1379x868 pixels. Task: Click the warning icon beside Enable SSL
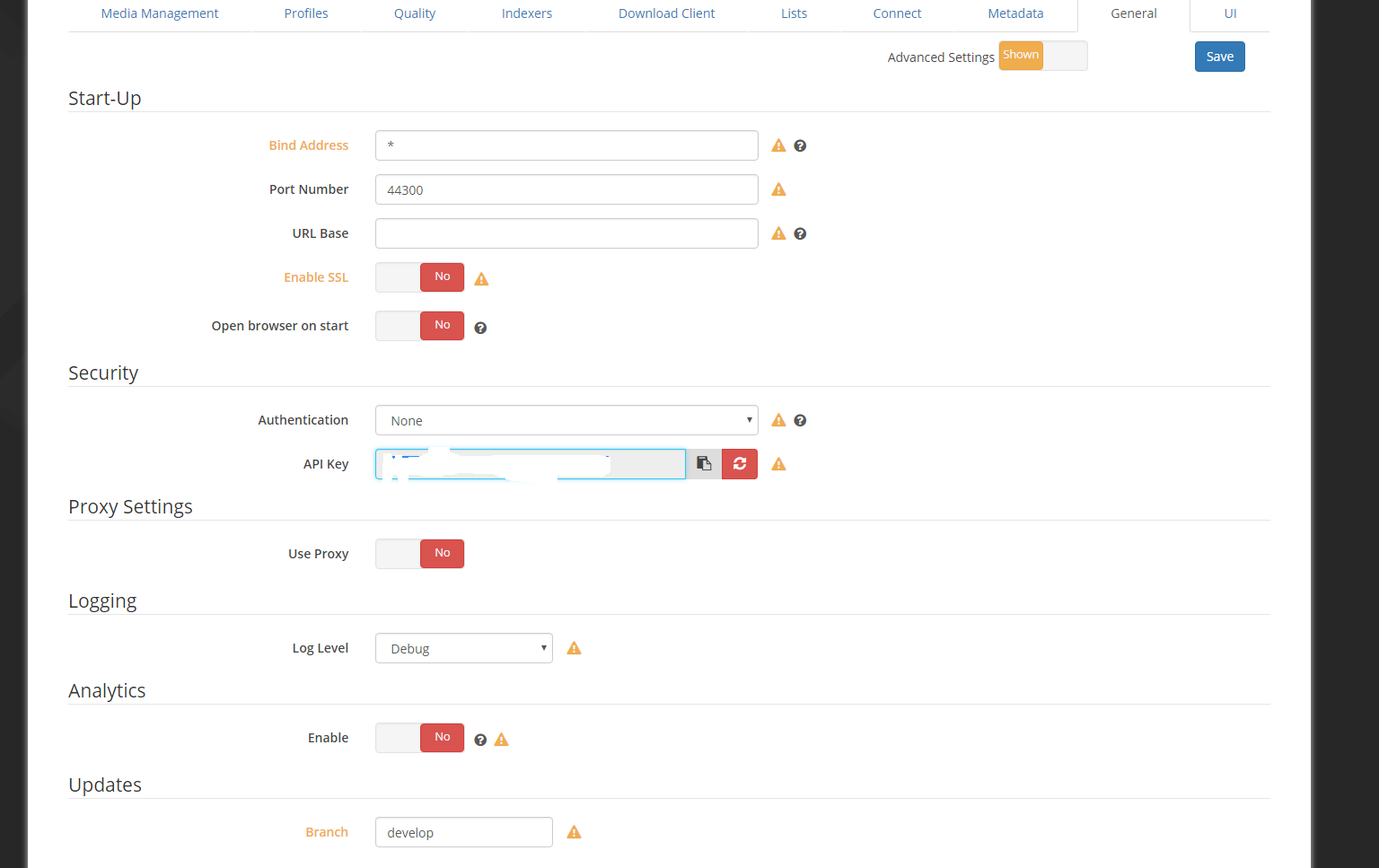click(481, 278)
